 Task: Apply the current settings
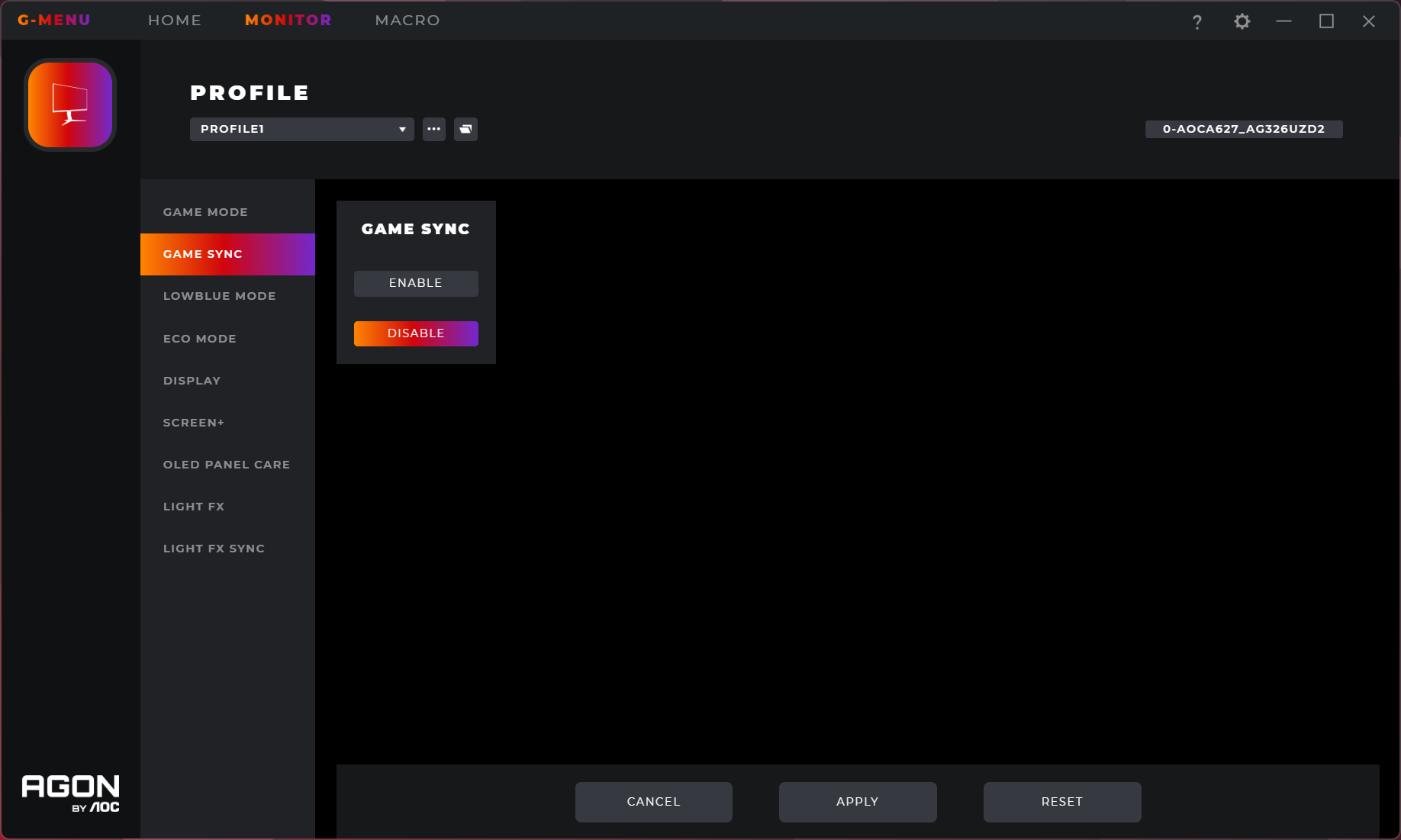858,802
